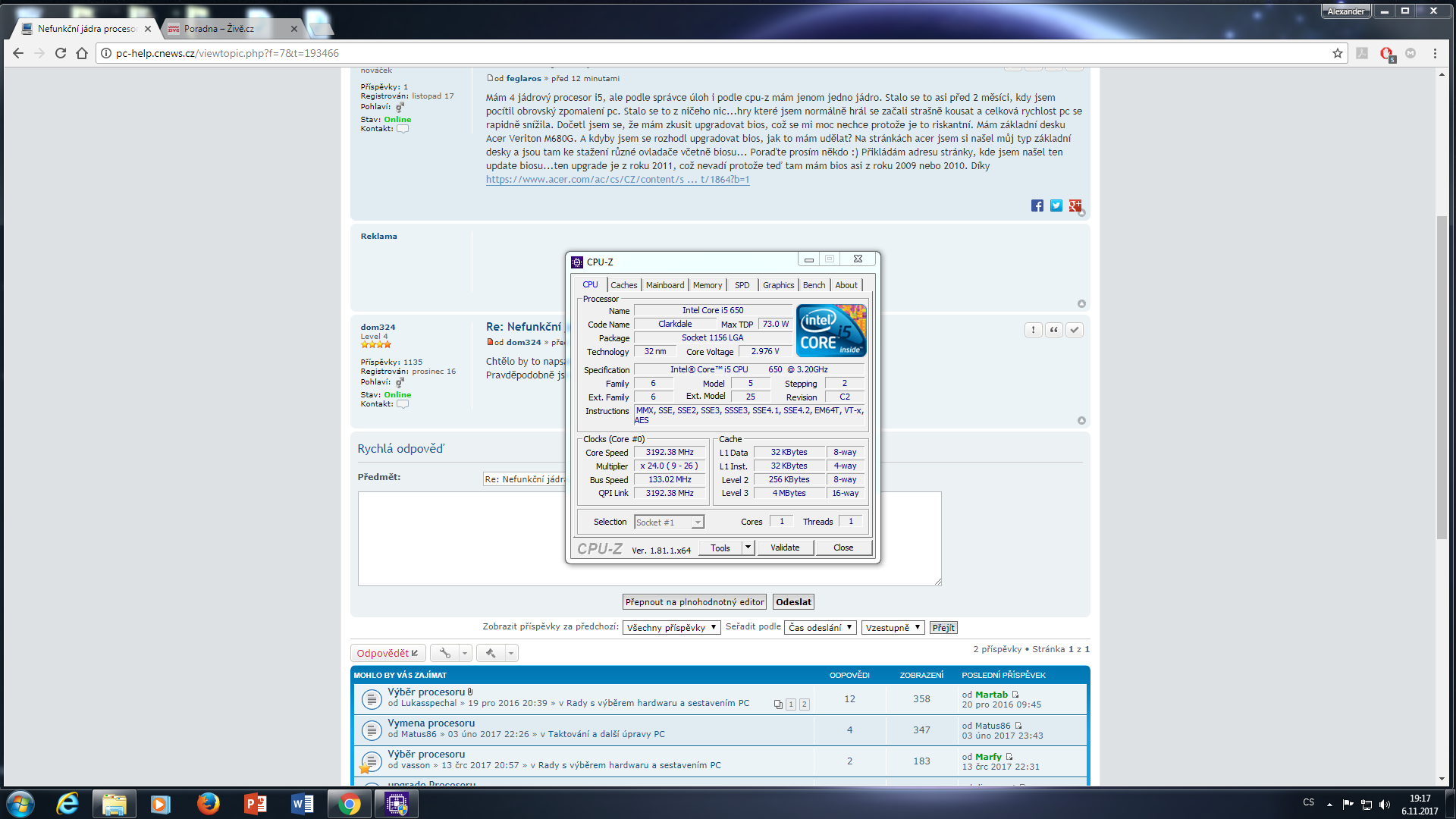Image resolution: width=1456 pixels, height=819 pixels.
Task: Send private message to dom324 via Kontakt icon
Action: (403, 404)
